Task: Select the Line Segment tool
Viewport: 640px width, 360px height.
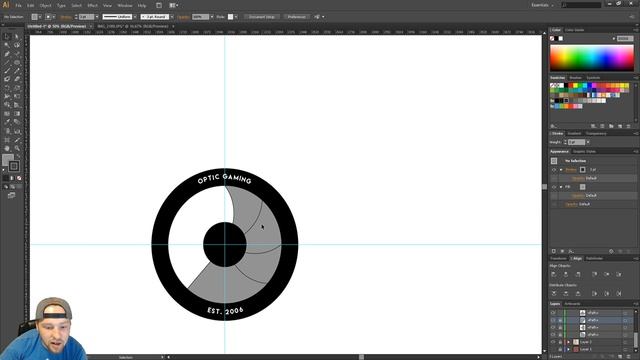Action: [x=7, y=62]
